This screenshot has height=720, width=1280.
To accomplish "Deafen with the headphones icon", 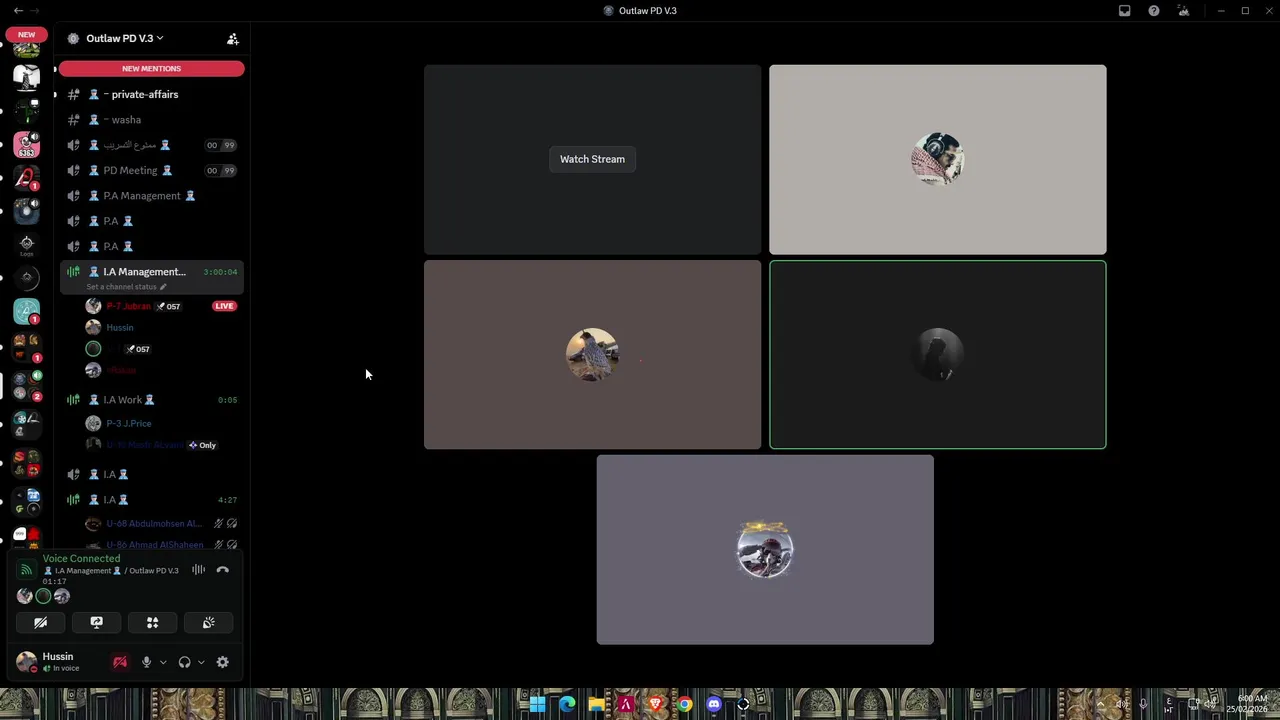I will point(184,662).
